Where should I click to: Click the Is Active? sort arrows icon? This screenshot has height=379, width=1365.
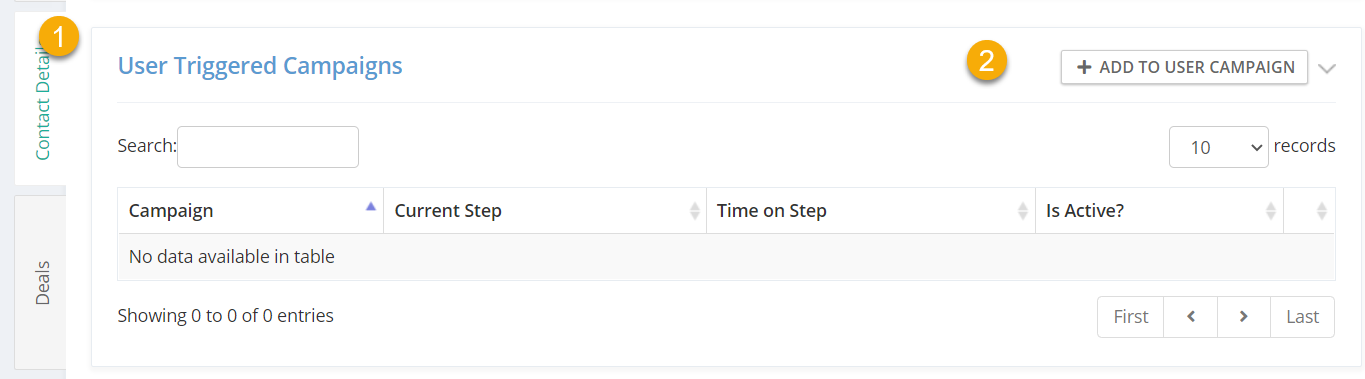pos(1271,211)
